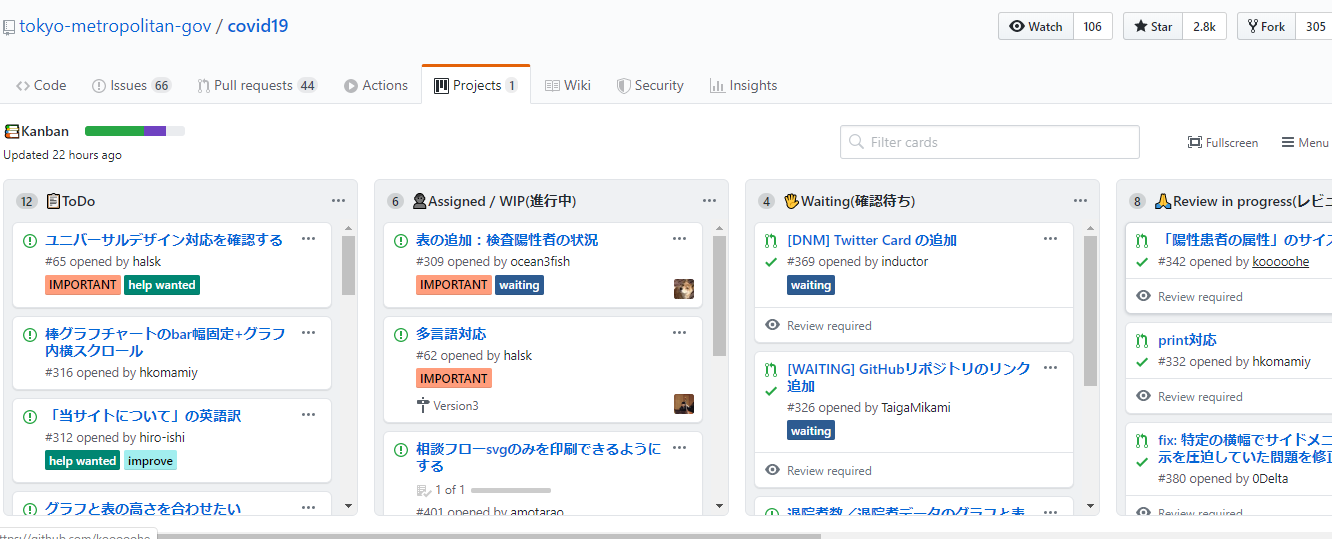Open pull request [WAITING] GitHubリポジトリのリンク追加

[x=908, y=377]
